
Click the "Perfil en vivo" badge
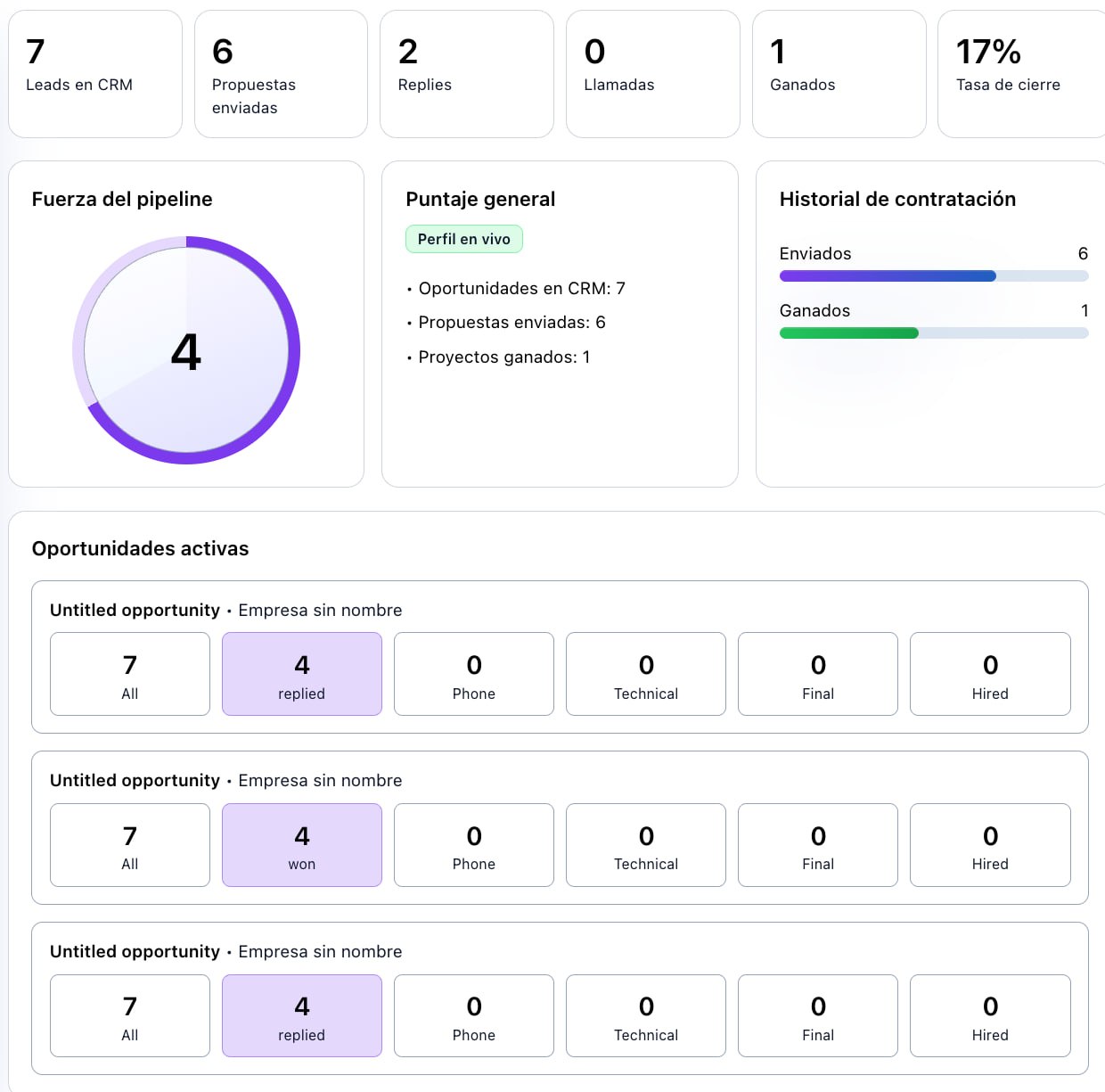(464, 239)
